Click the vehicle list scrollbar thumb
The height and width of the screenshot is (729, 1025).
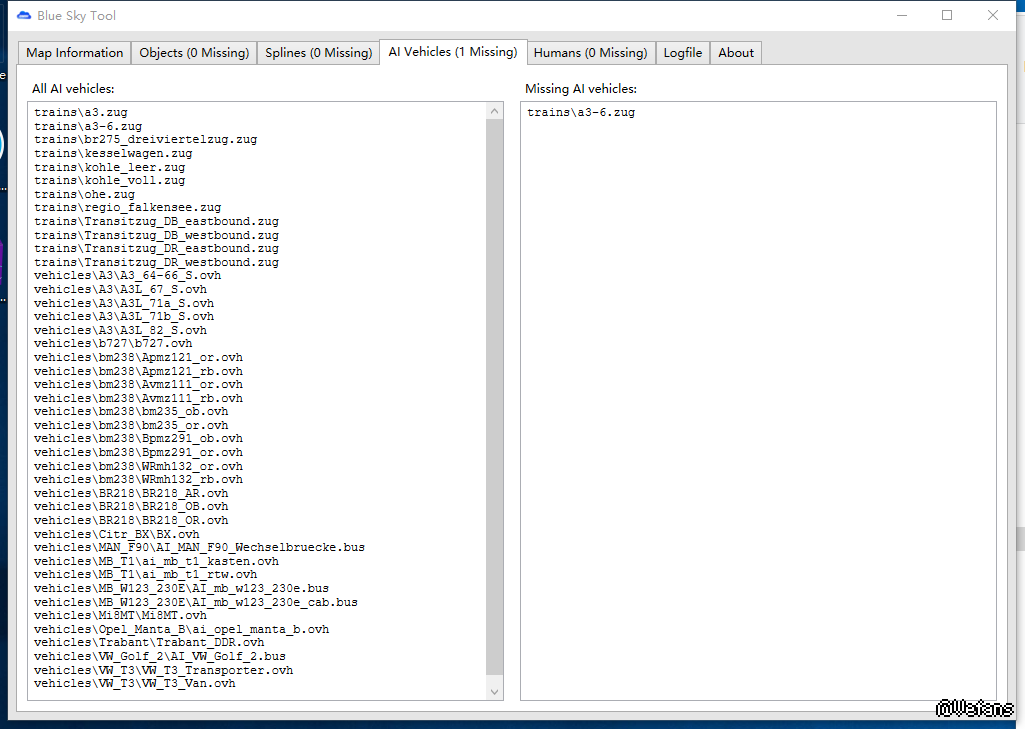tap(495, 398)
